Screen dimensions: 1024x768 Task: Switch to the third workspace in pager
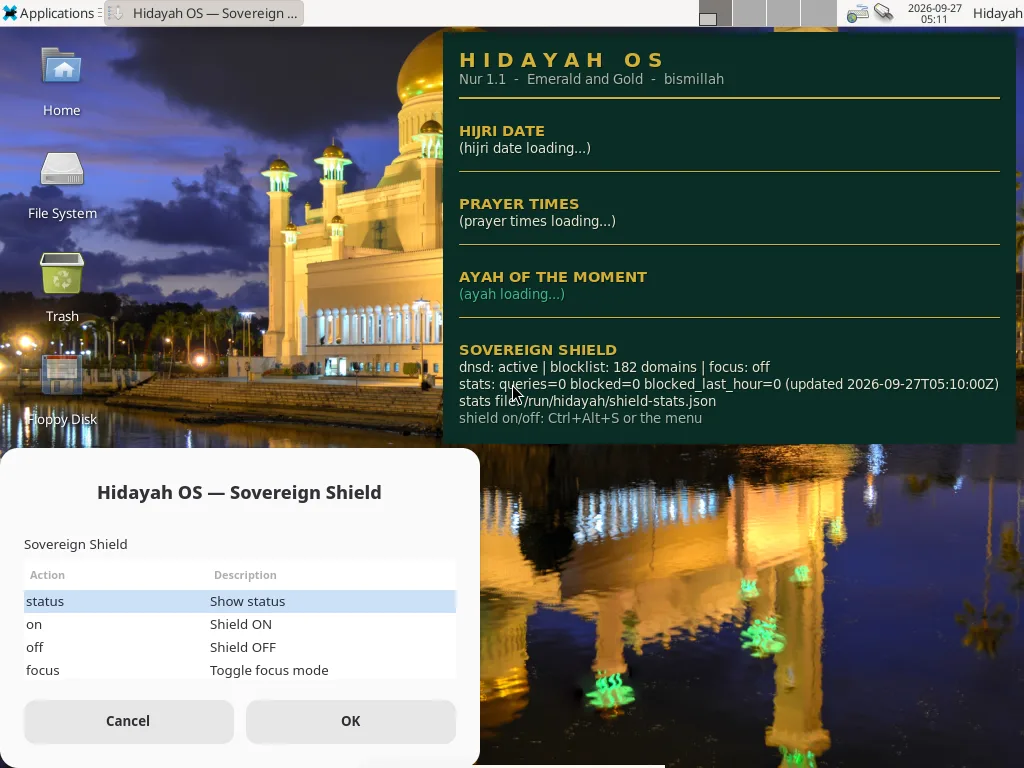[784, 13]
